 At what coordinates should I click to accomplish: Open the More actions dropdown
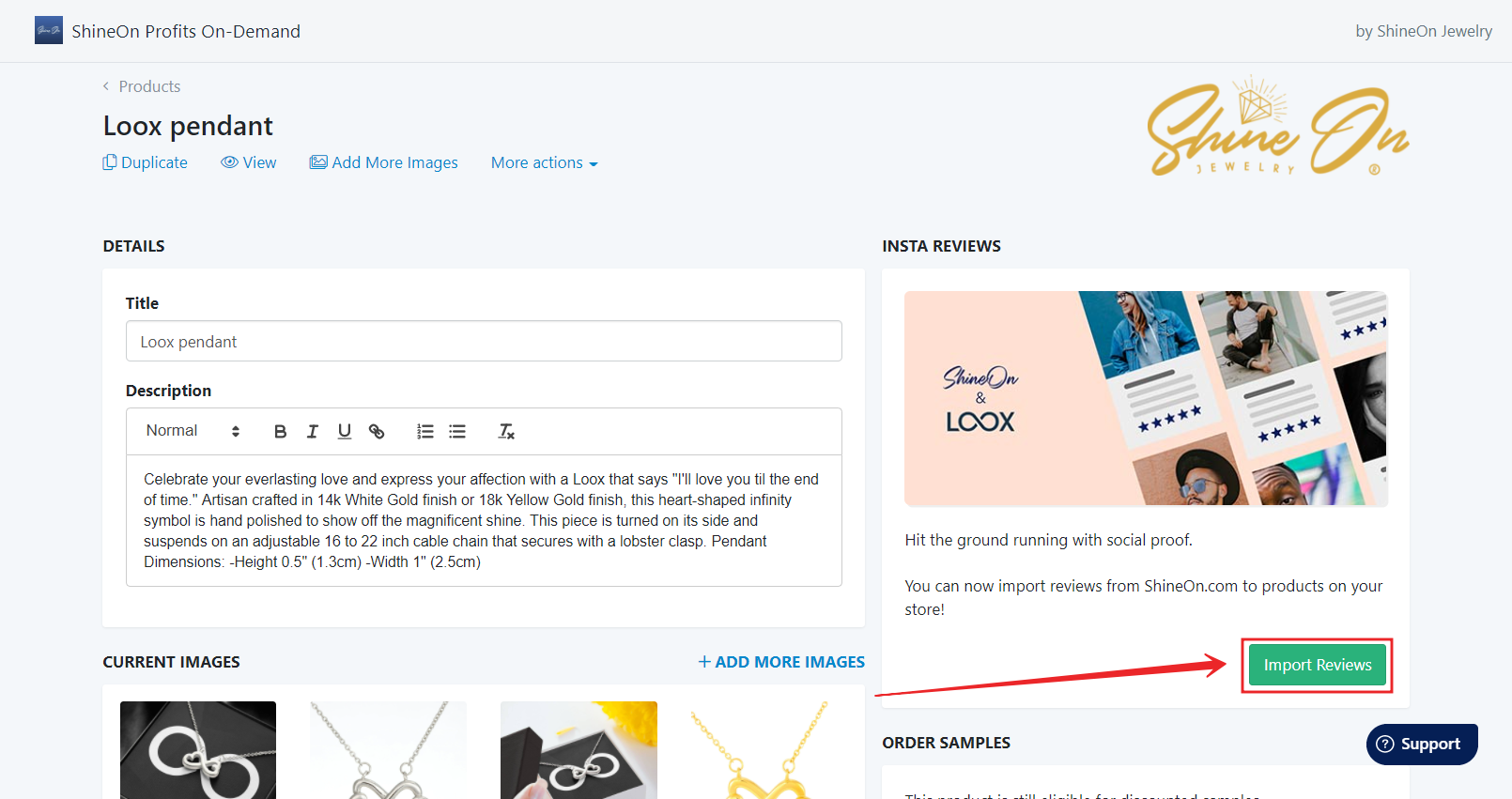click(545, 162)
